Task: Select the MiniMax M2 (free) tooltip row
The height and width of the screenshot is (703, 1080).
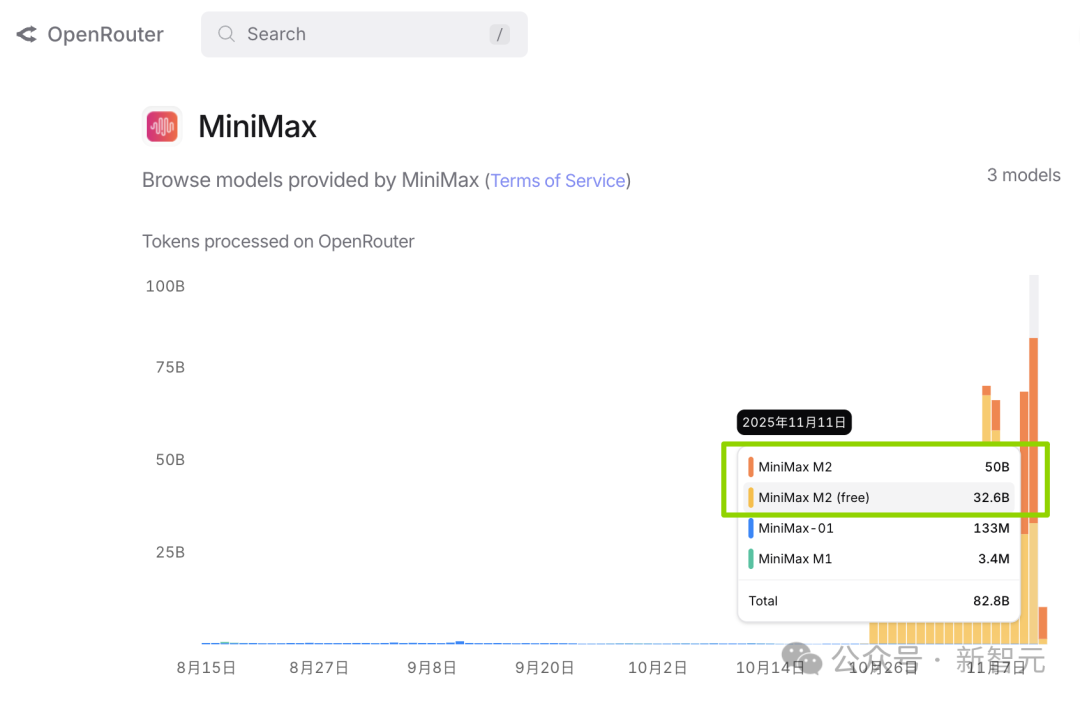Action: [x=879, y=497]
